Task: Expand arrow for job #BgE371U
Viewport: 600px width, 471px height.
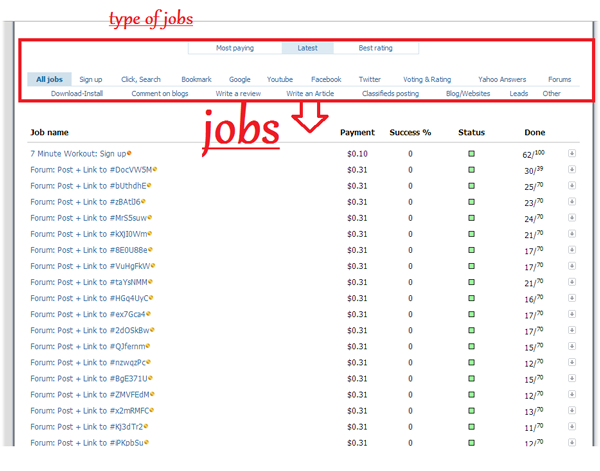Action: [x=572, y=378]
